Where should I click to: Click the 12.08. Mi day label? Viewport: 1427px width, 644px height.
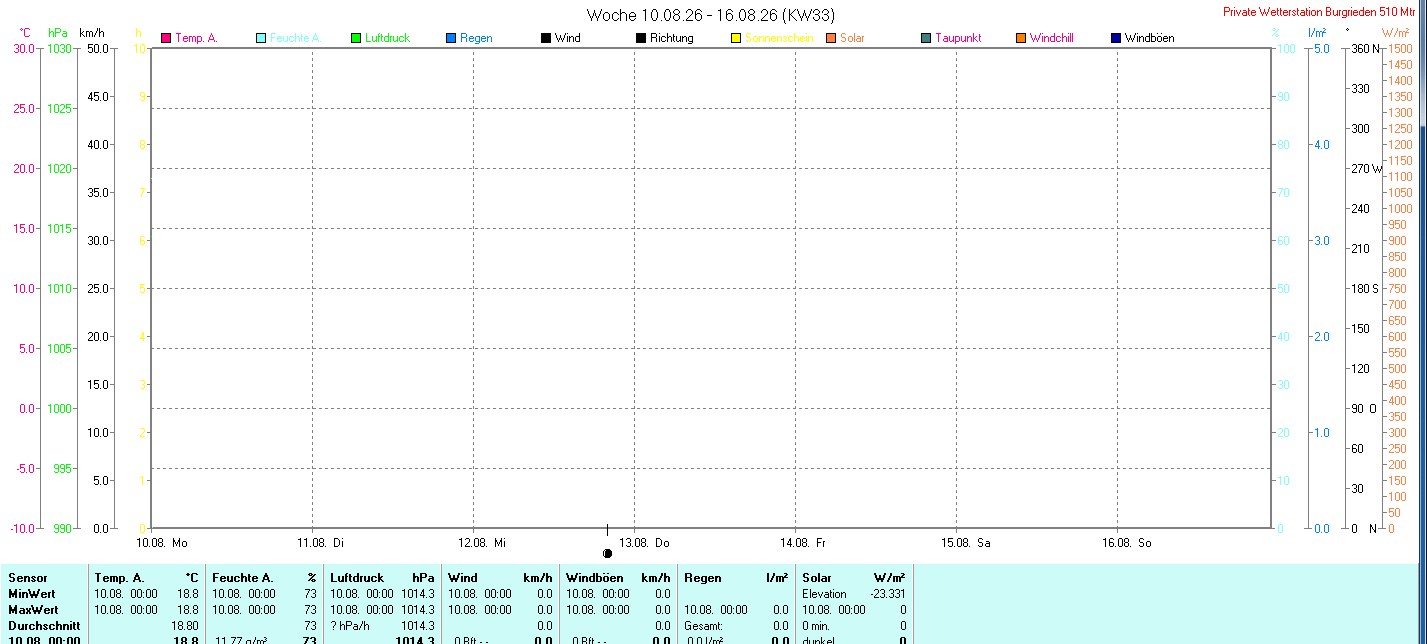tap(482, 543)
